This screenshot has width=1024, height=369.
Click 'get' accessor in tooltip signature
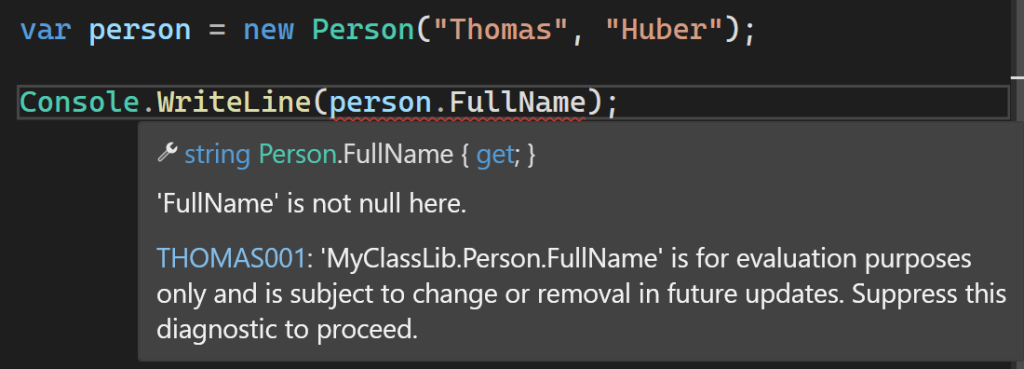tap(494, 155)
